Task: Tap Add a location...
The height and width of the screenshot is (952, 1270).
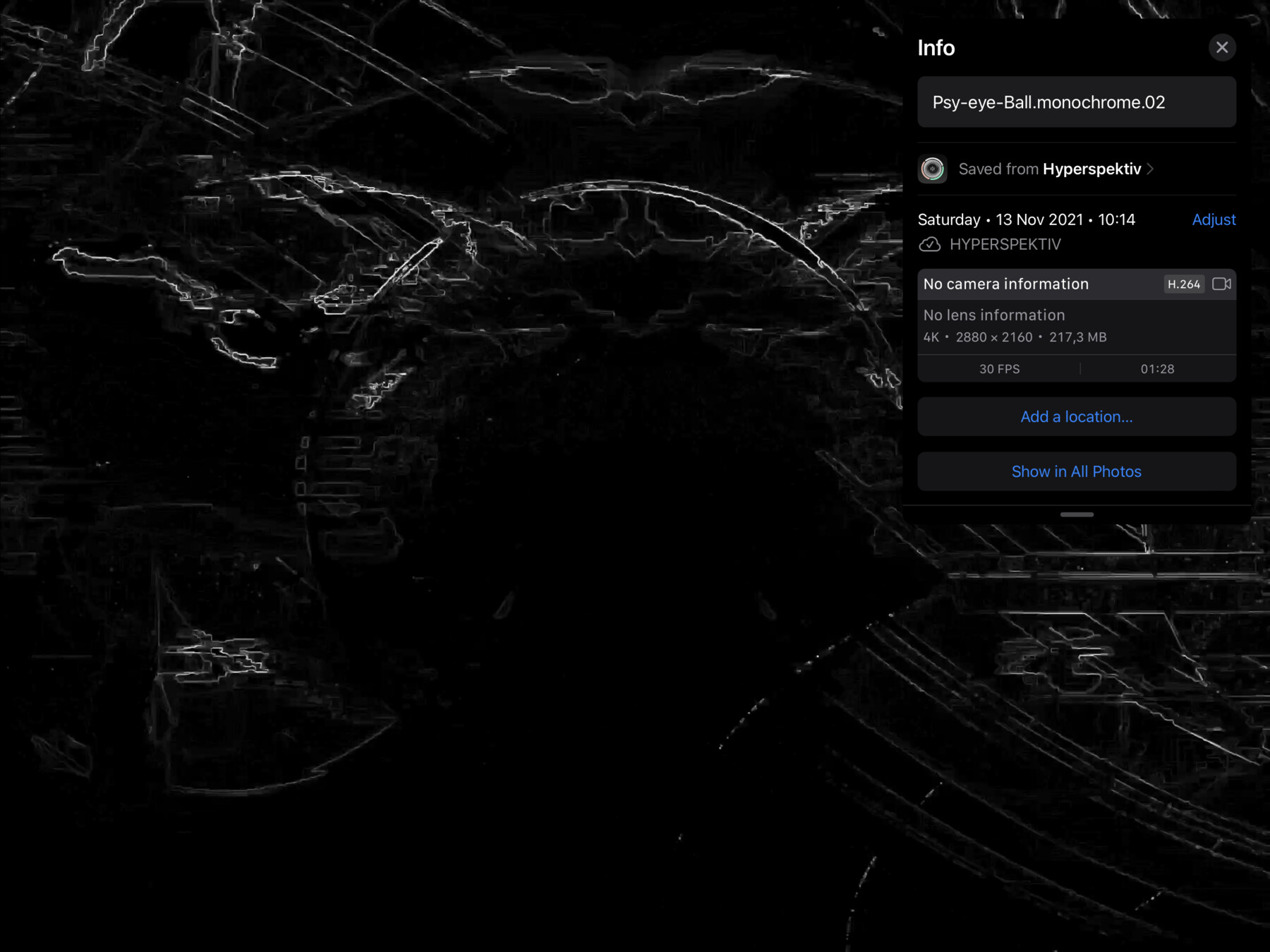Action: click(x=1076, y=416)
